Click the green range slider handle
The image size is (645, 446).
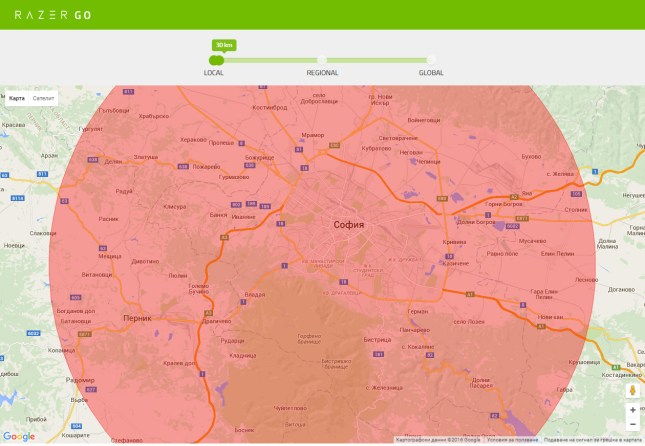tap(217, 61)
